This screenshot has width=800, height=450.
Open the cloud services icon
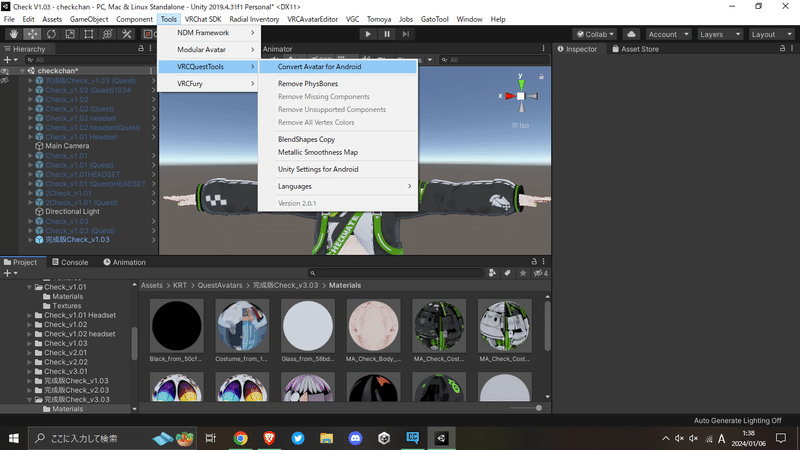tap(631, 34)
